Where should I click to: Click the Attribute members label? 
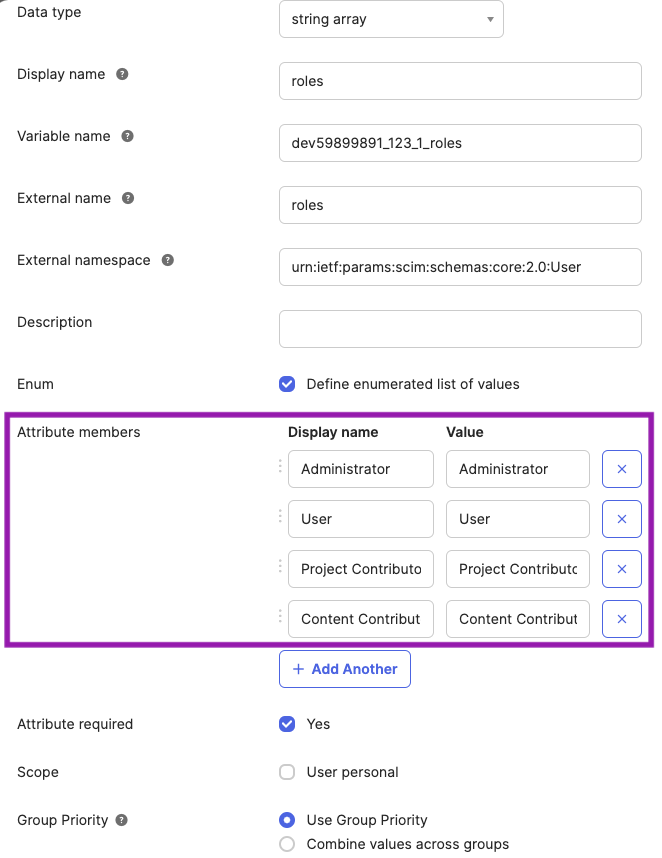pos(79,432)
